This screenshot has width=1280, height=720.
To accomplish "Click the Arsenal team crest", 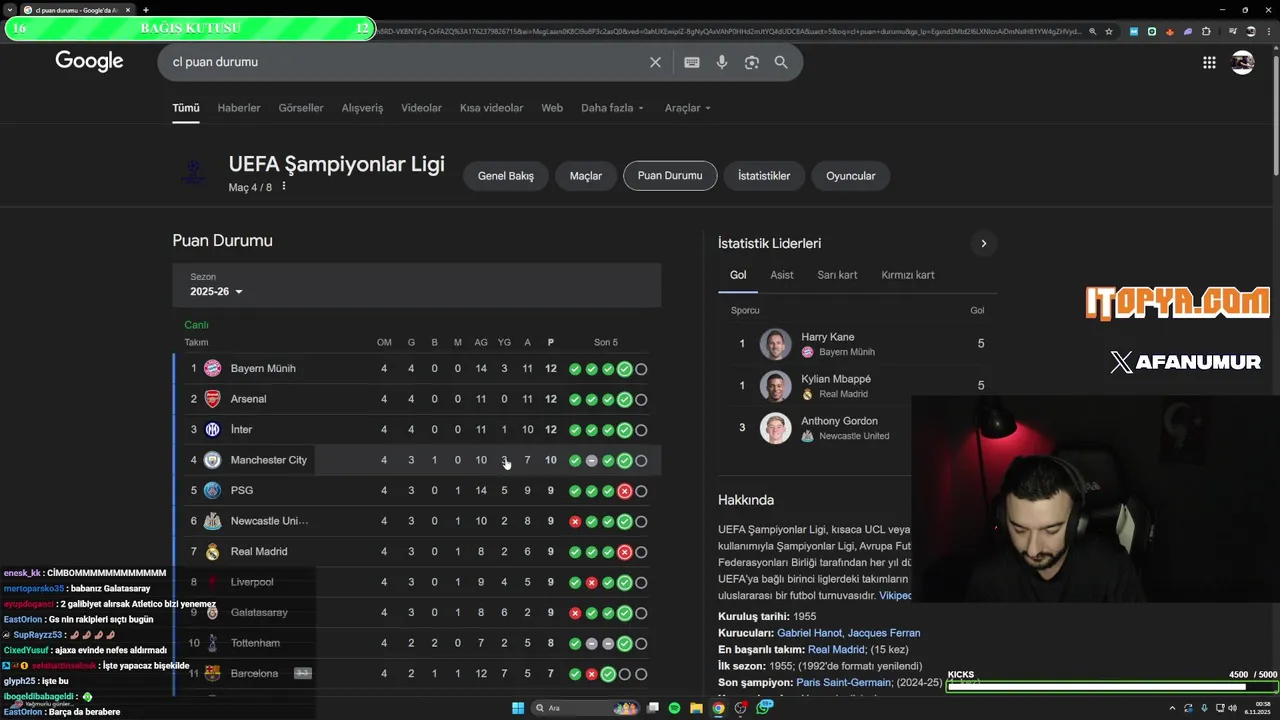I will tap(212, 399).
